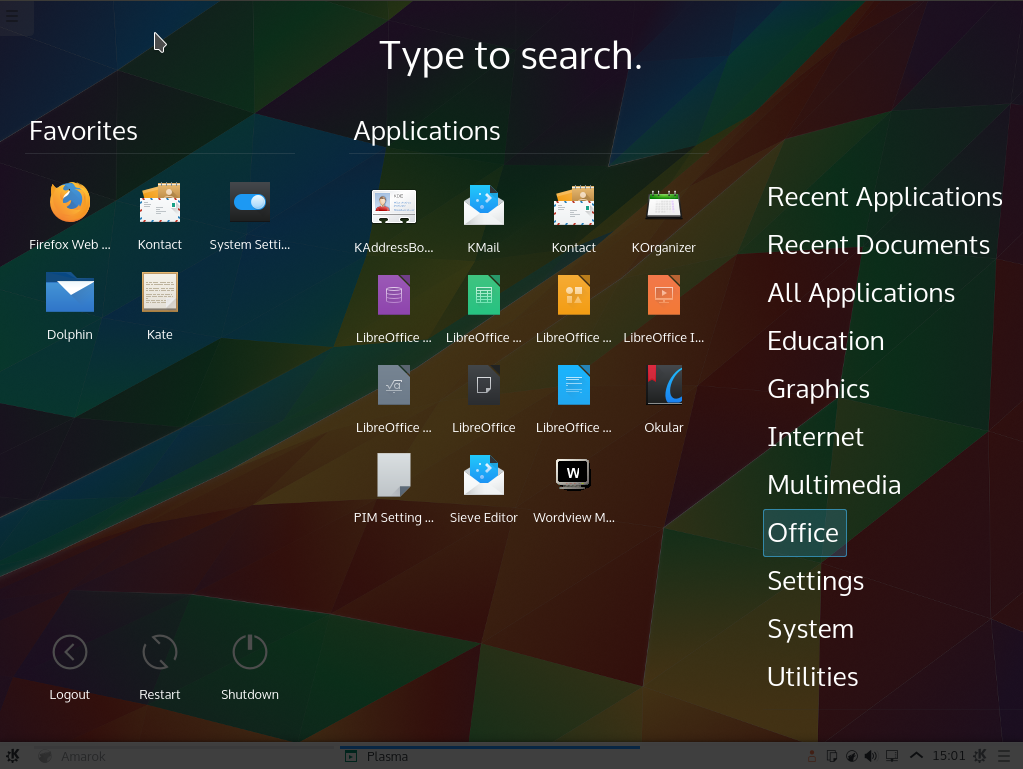Open the desktop toolbox hamburger icon top-left
Image resolution: width=1023 pixels, height=769 pixels.
pyautogui.click(x=12, y=16)
